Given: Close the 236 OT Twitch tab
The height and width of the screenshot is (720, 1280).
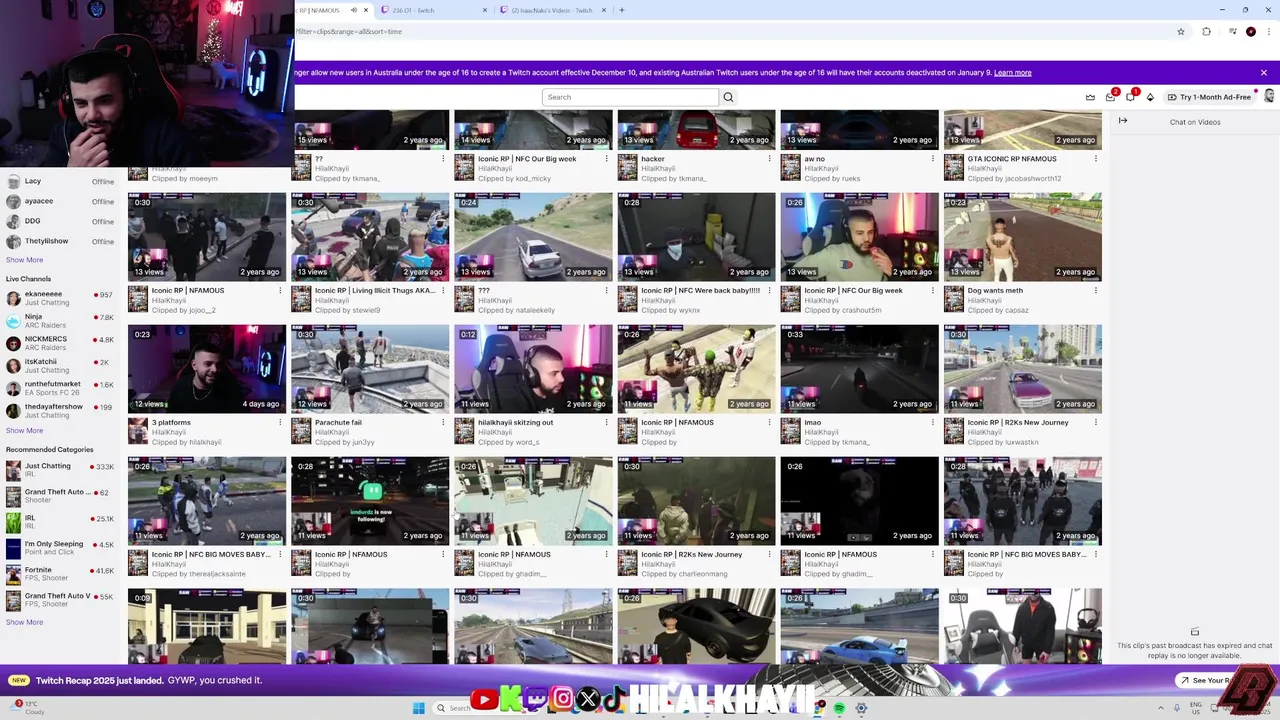Looking at the screenshot, I should (485, 10).
